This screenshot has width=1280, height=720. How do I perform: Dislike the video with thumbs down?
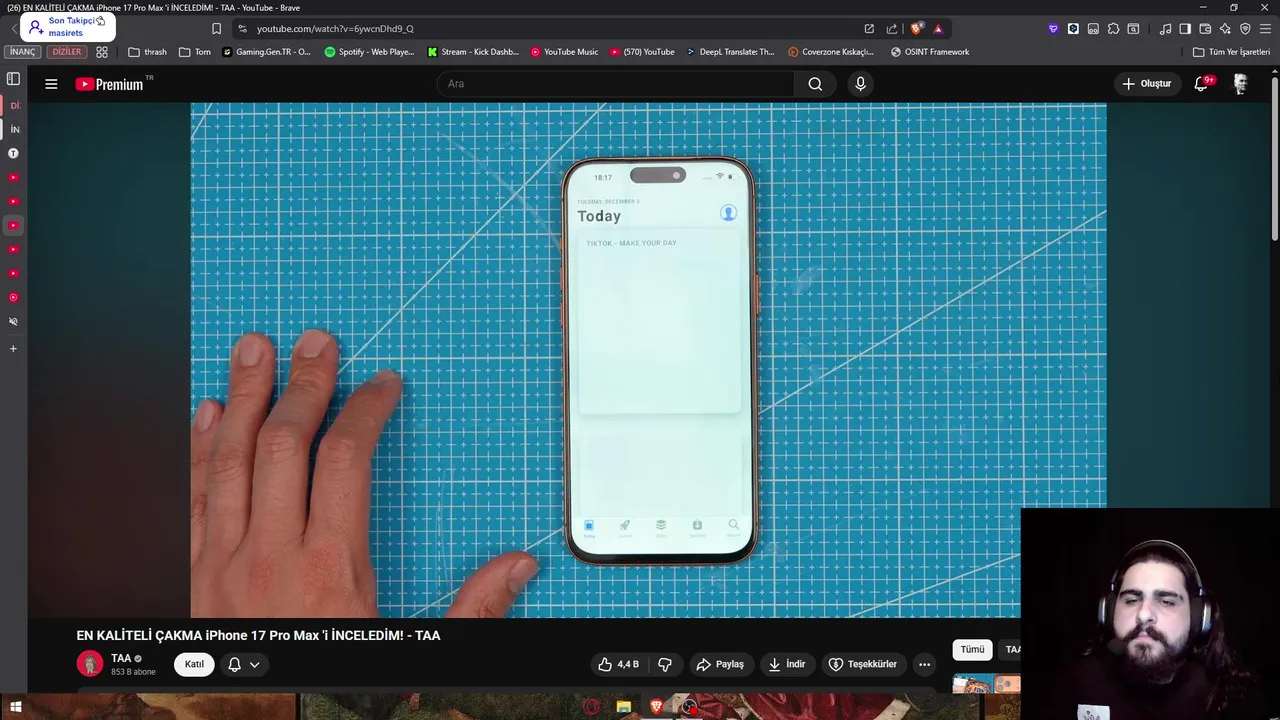tap(664, 664)
